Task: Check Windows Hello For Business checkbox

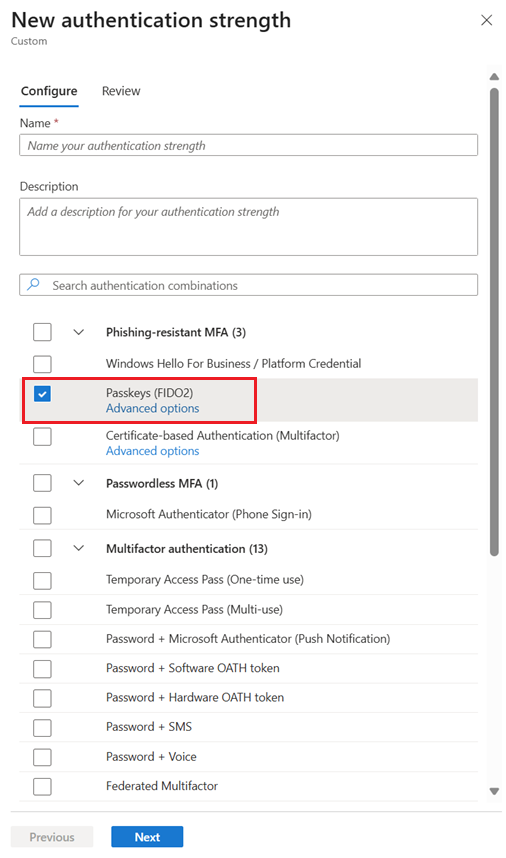Action: [x=42, y=364]
